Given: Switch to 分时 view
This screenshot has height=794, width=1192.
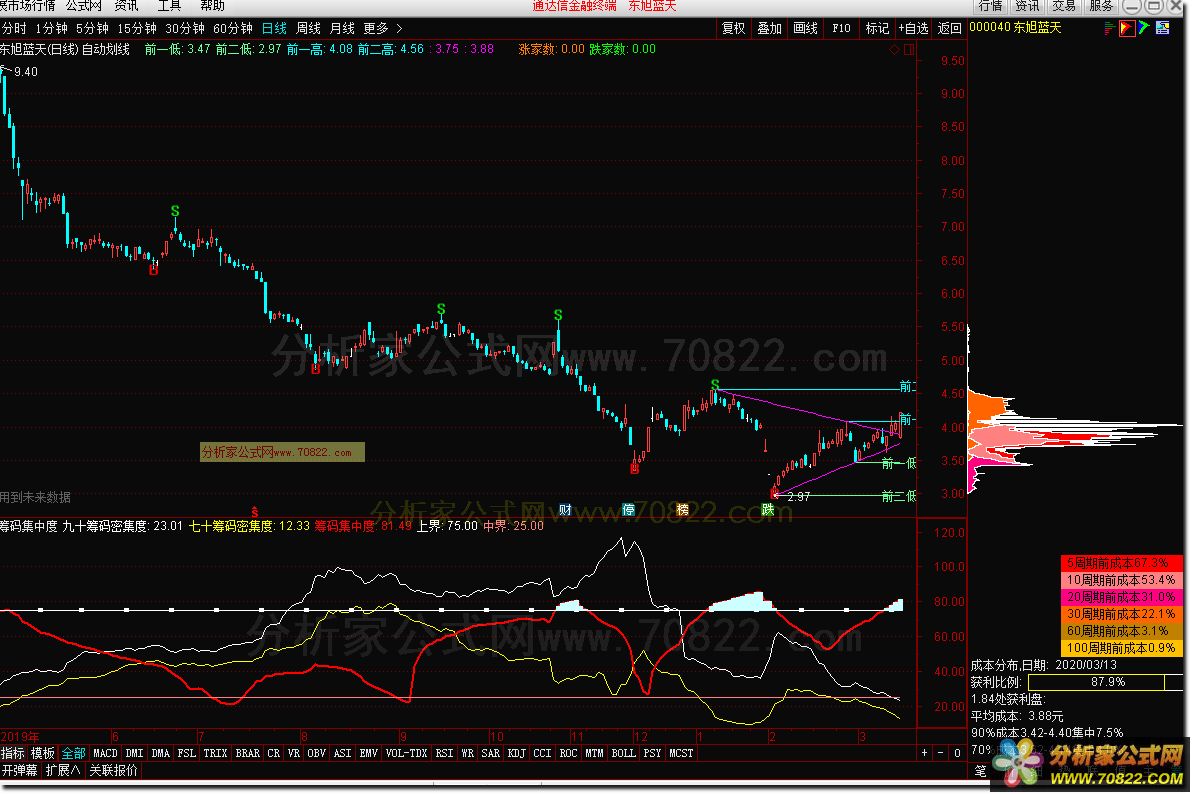Looking at the screenshot, I should pyautogui.click(x=14, y=28).
